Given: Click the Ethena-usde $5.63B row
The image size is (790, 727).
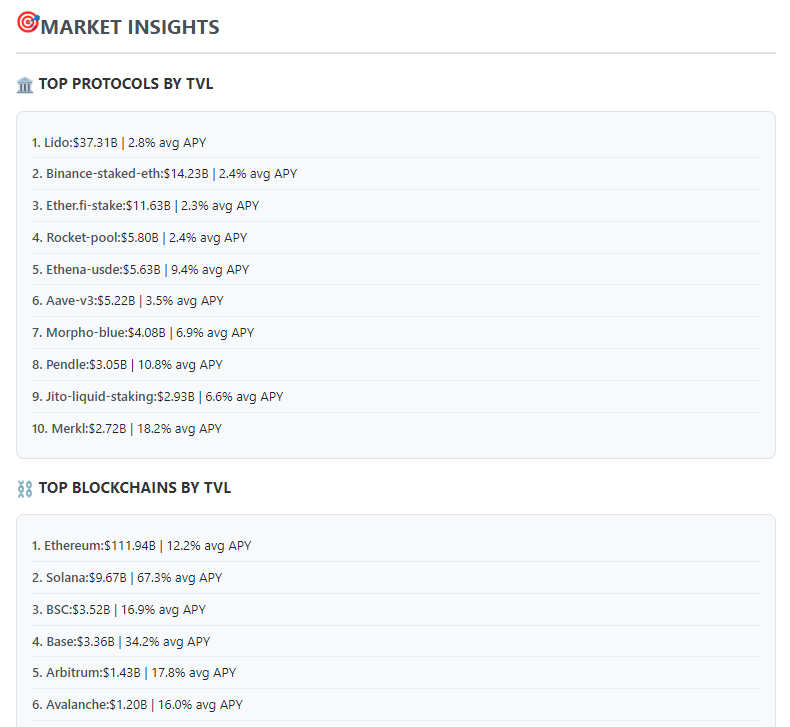Looking at the screenshot, I should pyautogui.click(x=396, y=270).
